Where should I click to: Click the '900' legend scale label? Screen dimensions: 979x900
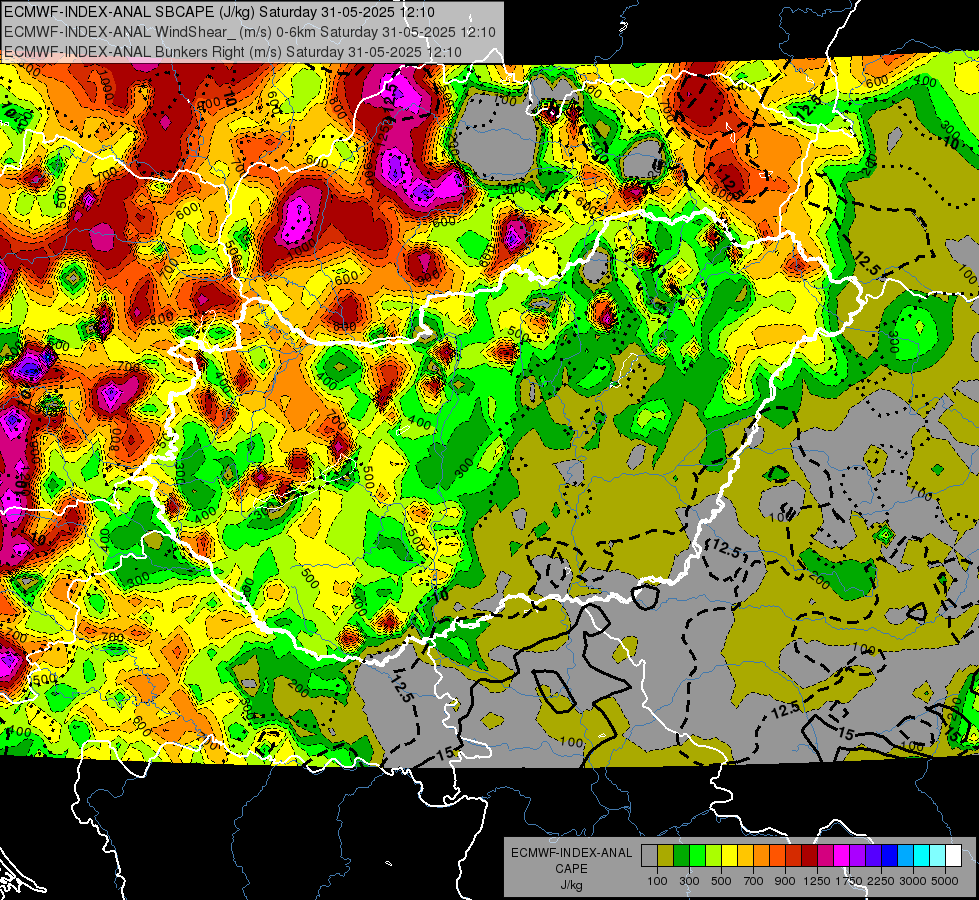coord(785,881)
